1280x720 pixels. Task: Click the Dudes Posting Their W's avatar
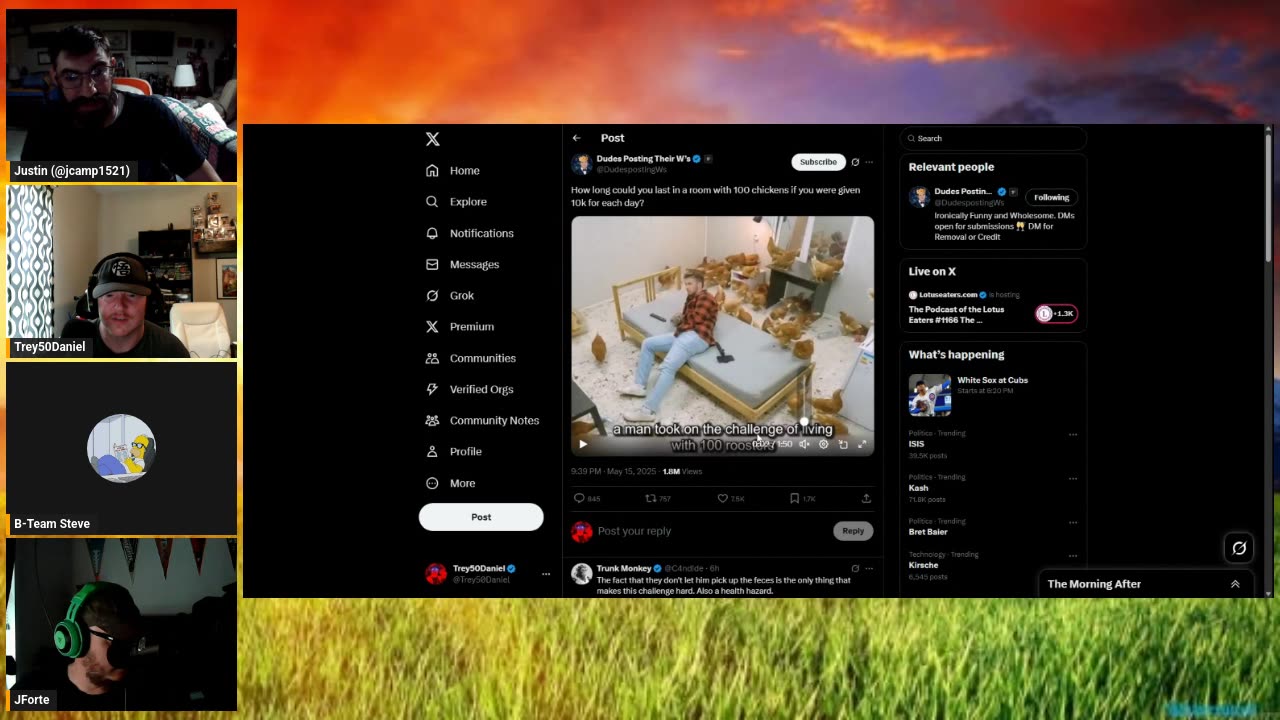(581, 164)
